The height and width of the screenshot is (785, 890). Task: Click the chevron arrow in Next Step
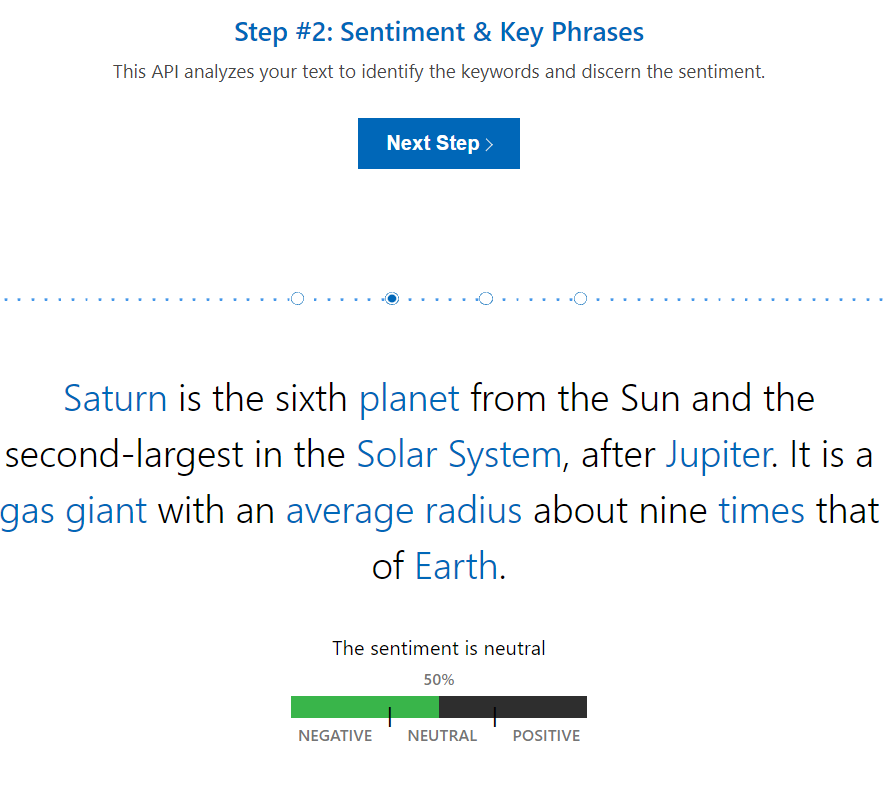point(489,145)
